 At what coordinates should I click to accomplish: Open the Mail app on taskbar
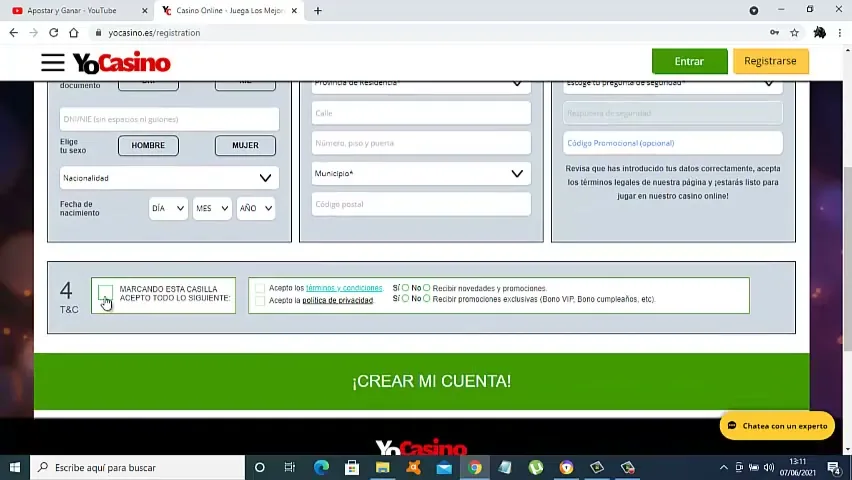[x=444, y=467]
